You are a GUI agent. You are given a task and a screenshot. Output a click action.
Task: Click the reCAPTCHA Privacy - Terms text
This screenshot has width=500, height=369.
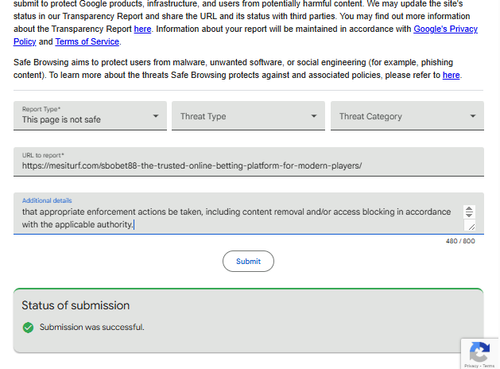click(x=479, y=366)
